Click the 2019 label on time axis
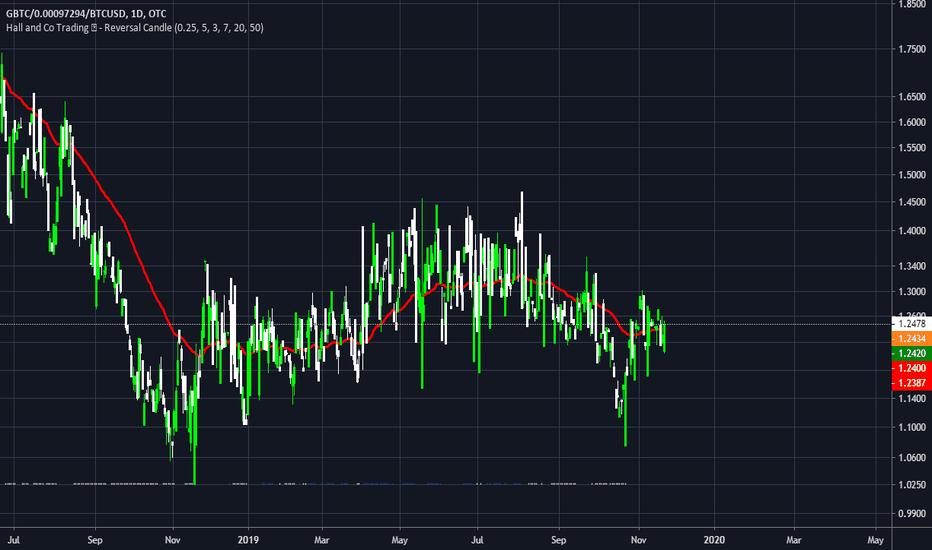 (248, 540)
